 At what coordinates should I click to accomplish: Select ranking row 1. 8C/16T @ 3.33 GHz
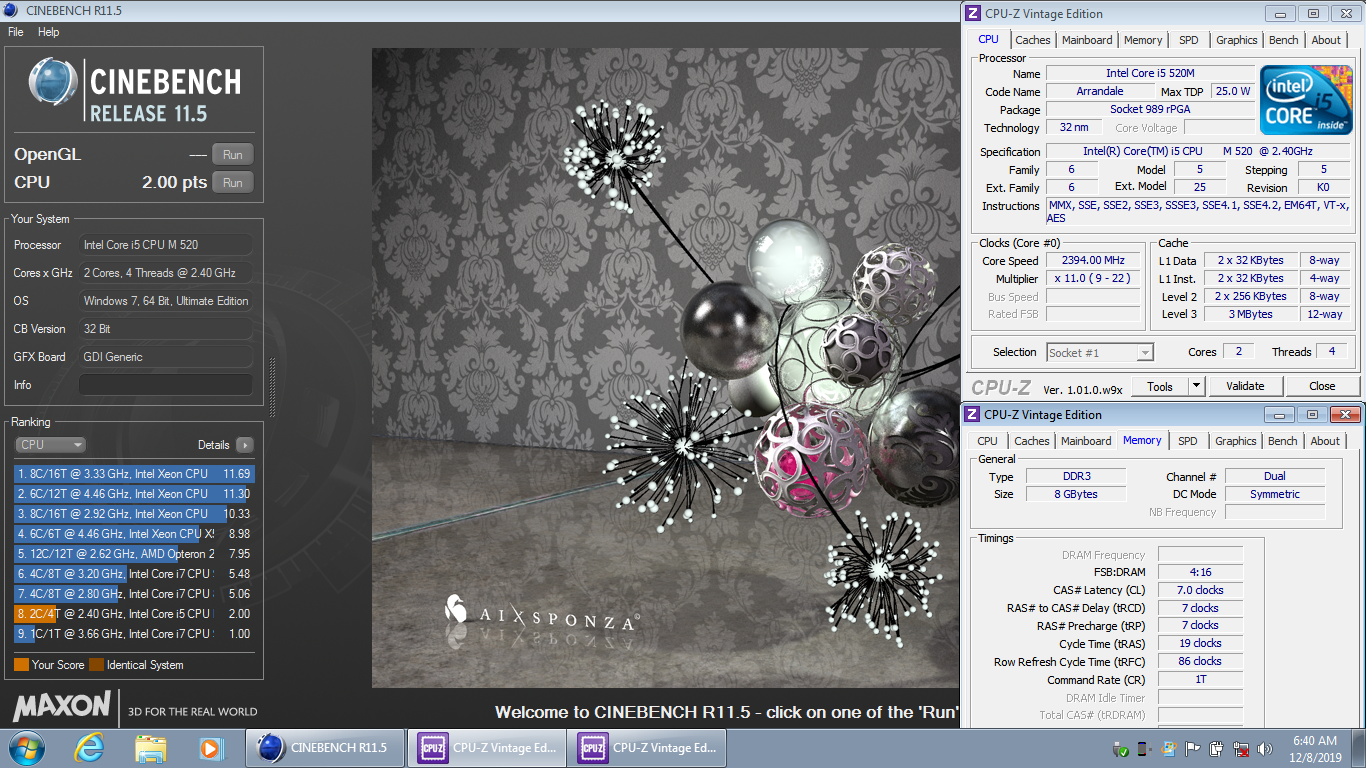point(134,474)
